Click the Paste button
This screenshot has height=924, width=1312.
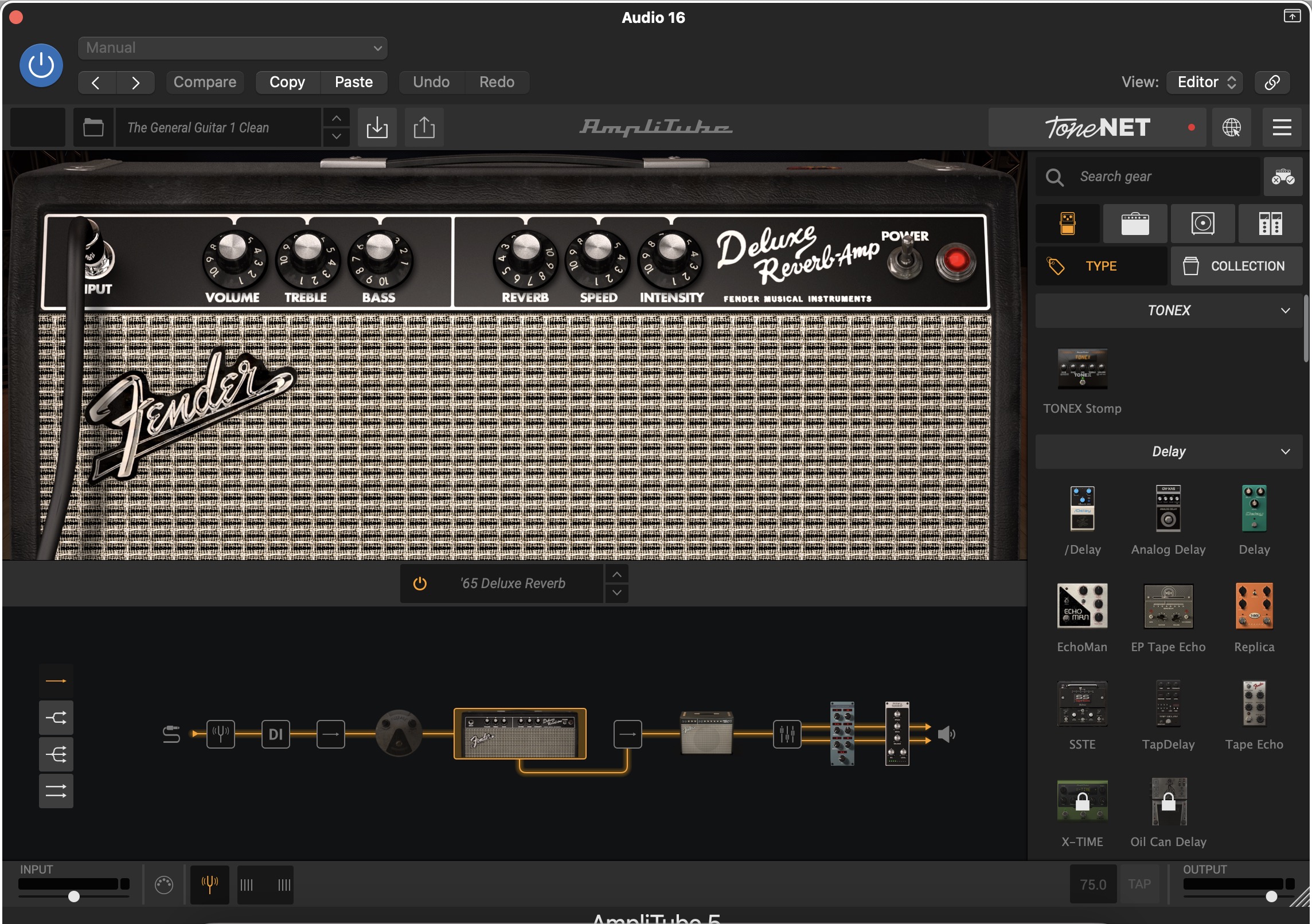354,83
